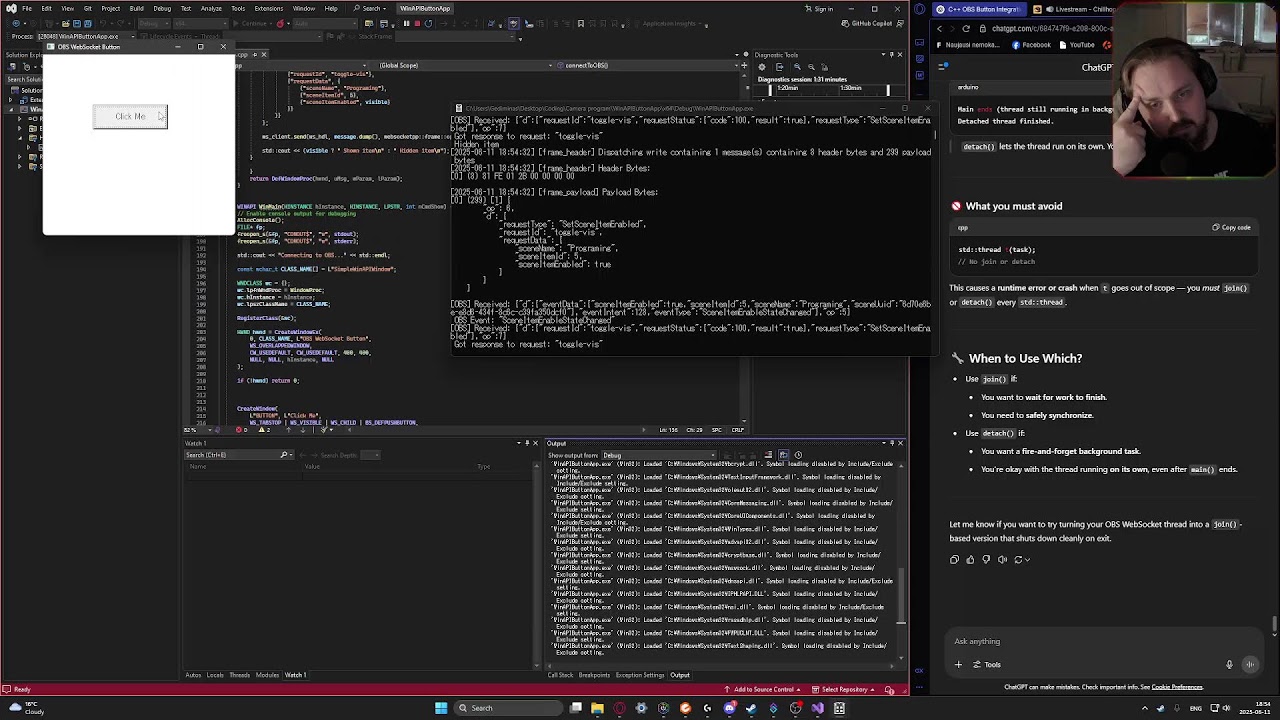The width and height of the screenshot is (1280, 720).
Task: Click the 'Click Me' button in OBS WebSocket window
Action: pyautogui.click(x=130, y=117)
